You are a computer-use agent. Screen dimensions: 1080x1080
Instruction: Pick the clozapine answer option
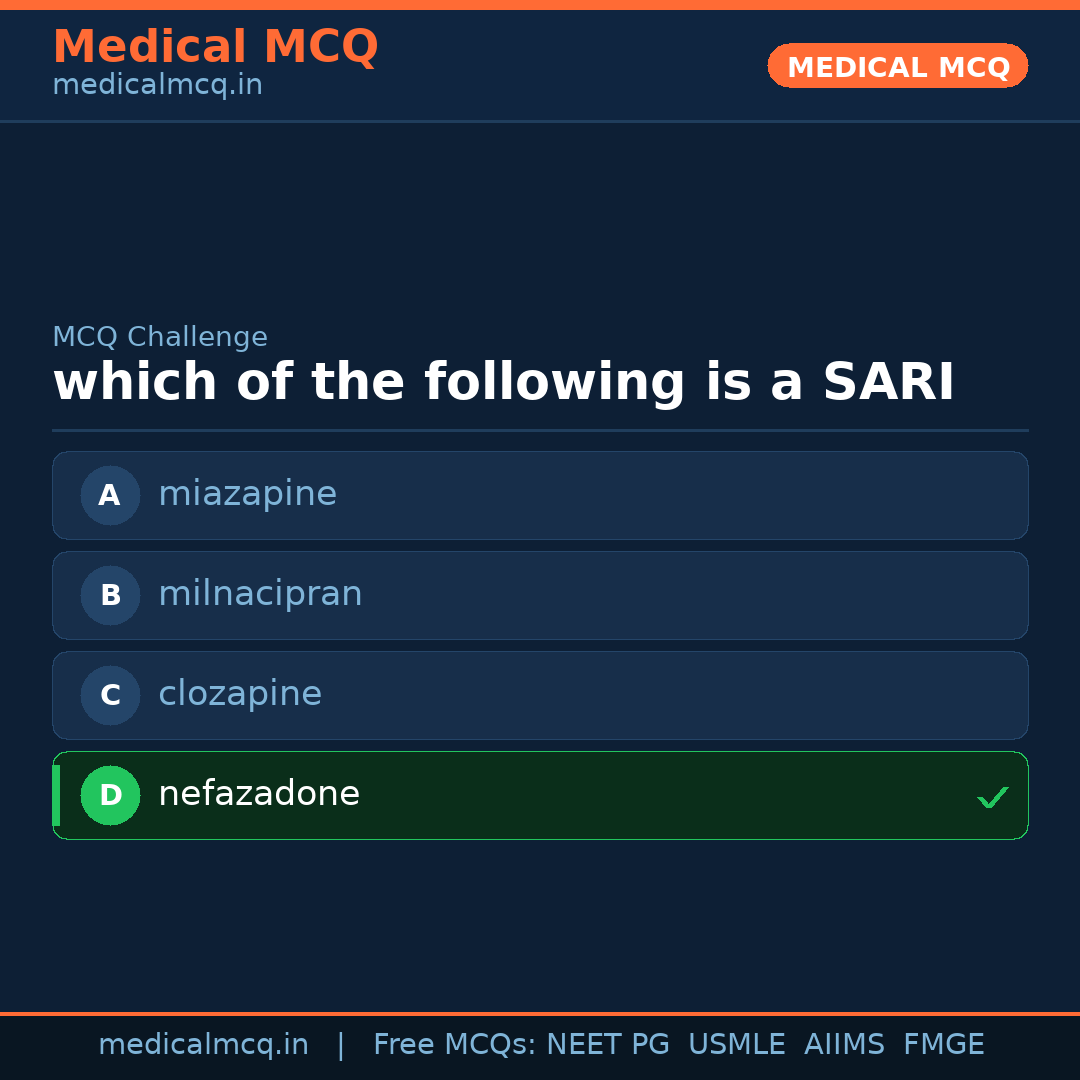(540, 695)
